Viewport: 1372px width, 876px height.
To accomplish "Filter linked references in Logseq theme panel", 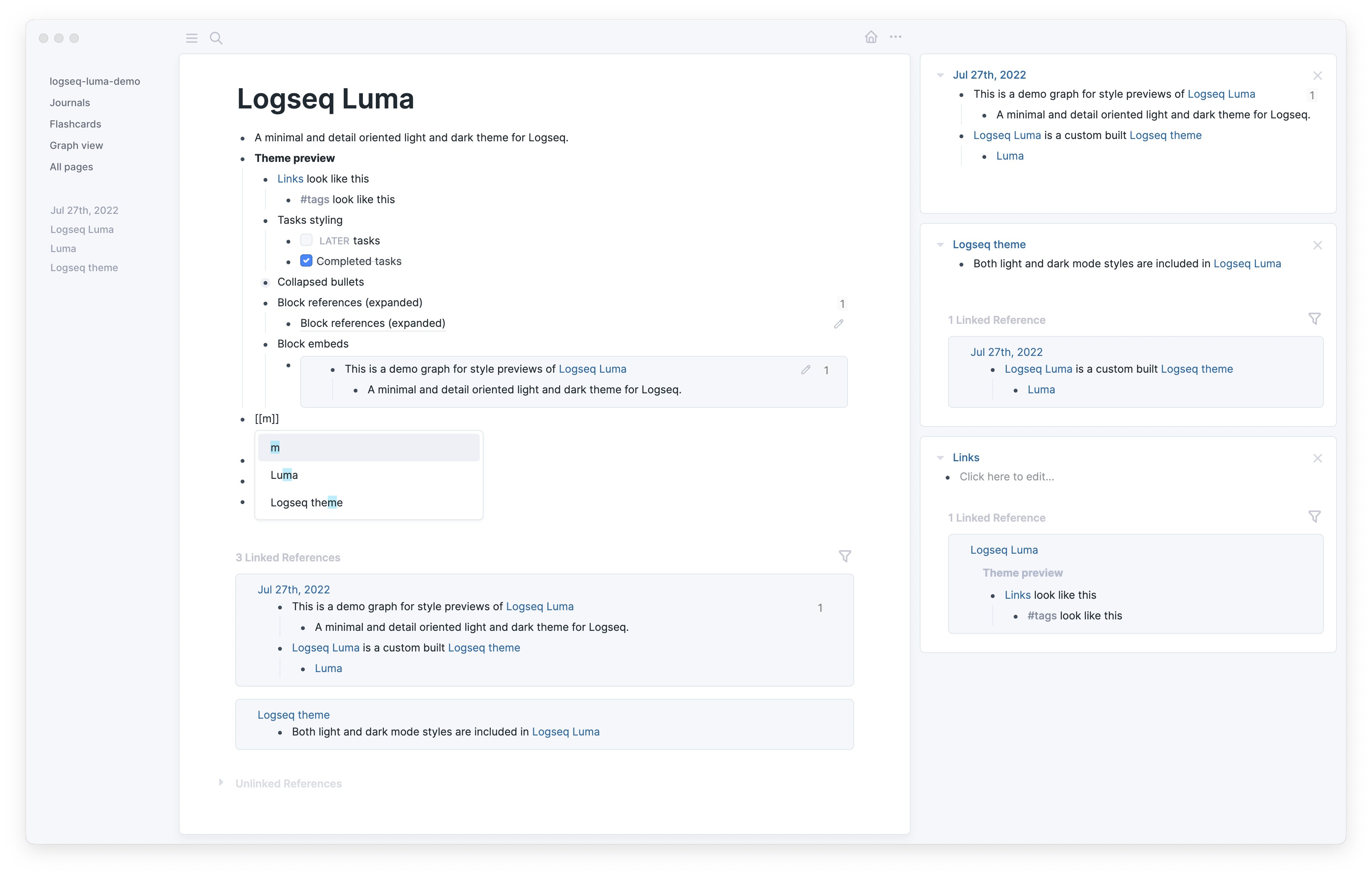I will [1315, 318].
